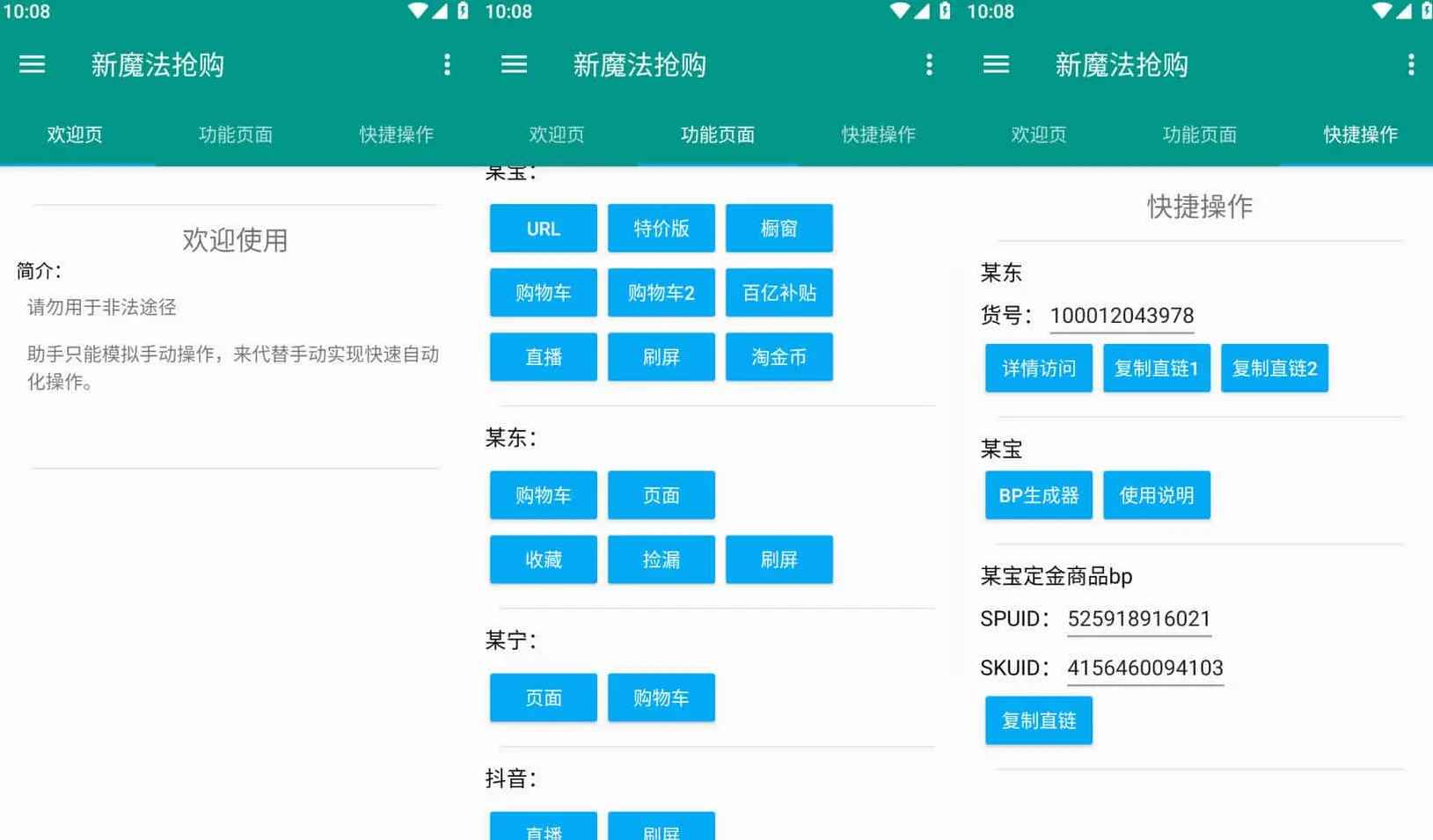This screenshot has height=840, width=1433.
Task: Click the 捡漏 button under 某东
Action: pos(661,559)
